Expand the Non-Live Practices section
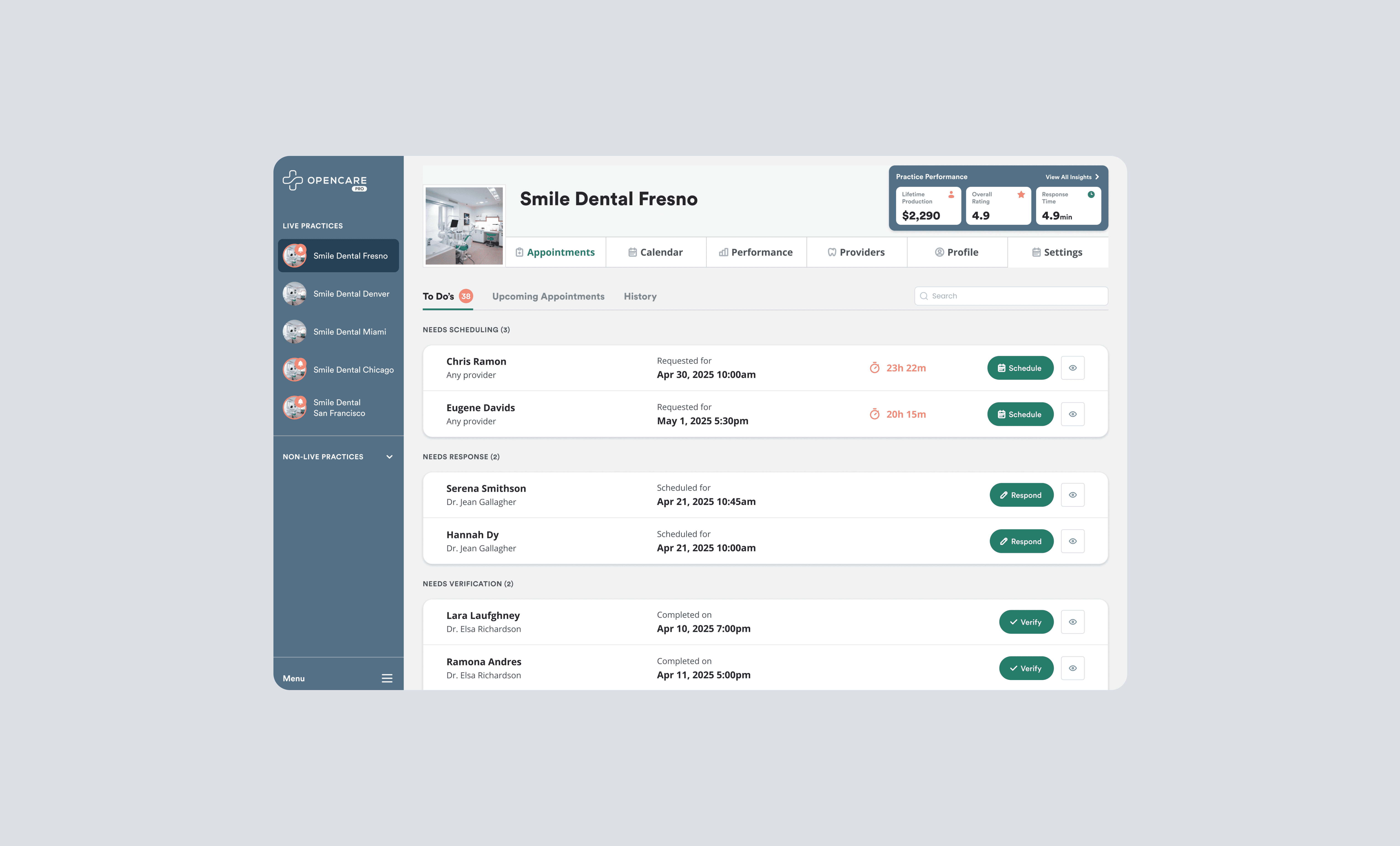 point(389,457)
